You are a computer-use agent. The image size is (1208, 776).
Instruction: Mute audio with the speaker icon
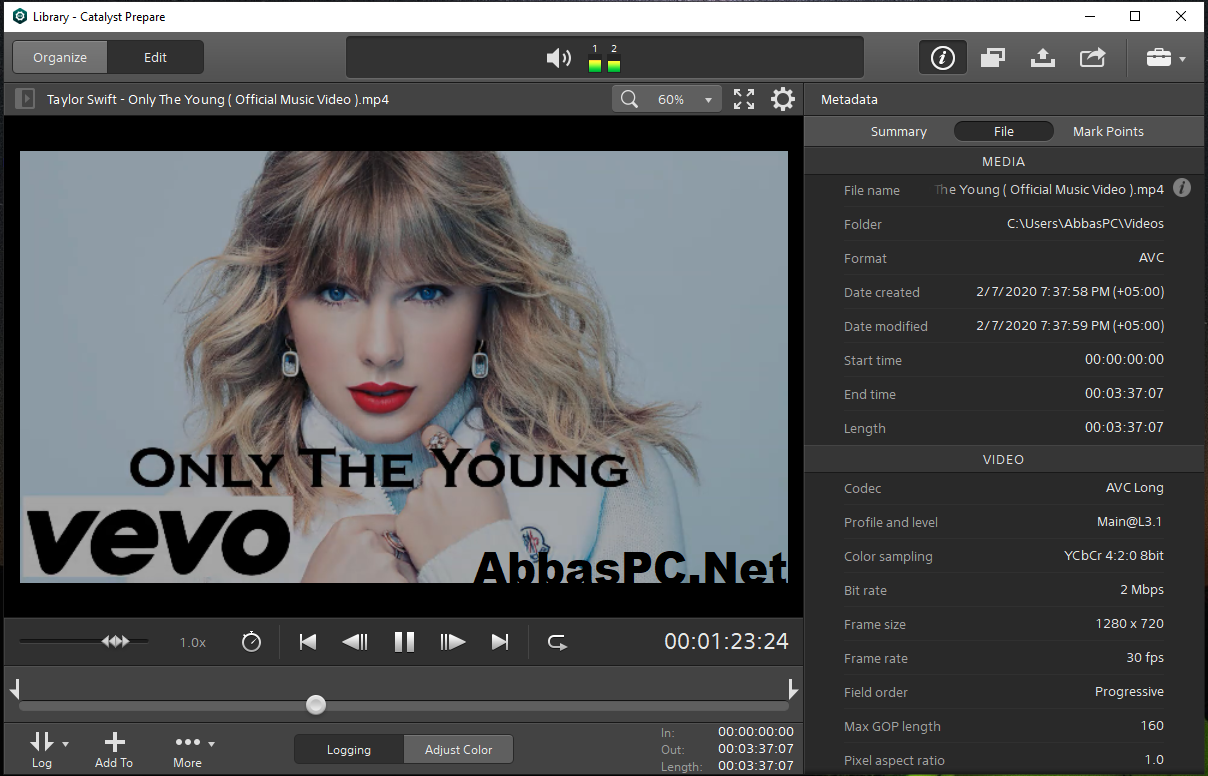pos(558,58)
